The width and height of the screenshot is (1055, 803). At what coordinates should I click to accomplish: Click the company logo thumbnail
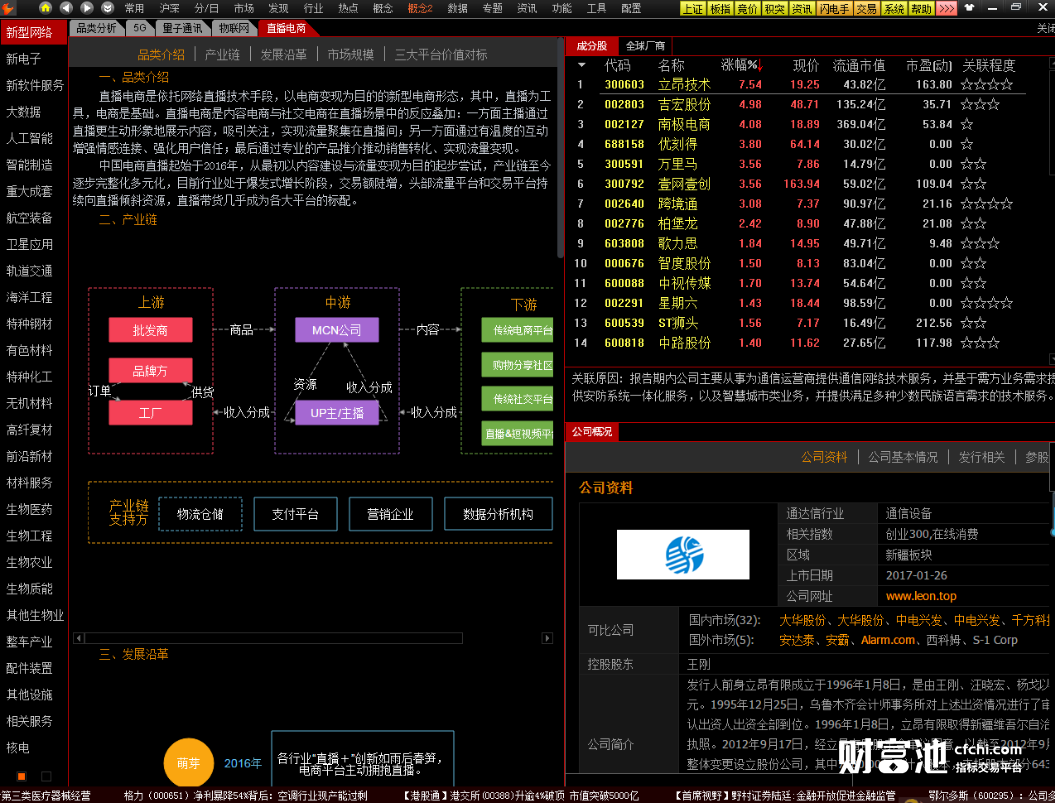(683, 554)
